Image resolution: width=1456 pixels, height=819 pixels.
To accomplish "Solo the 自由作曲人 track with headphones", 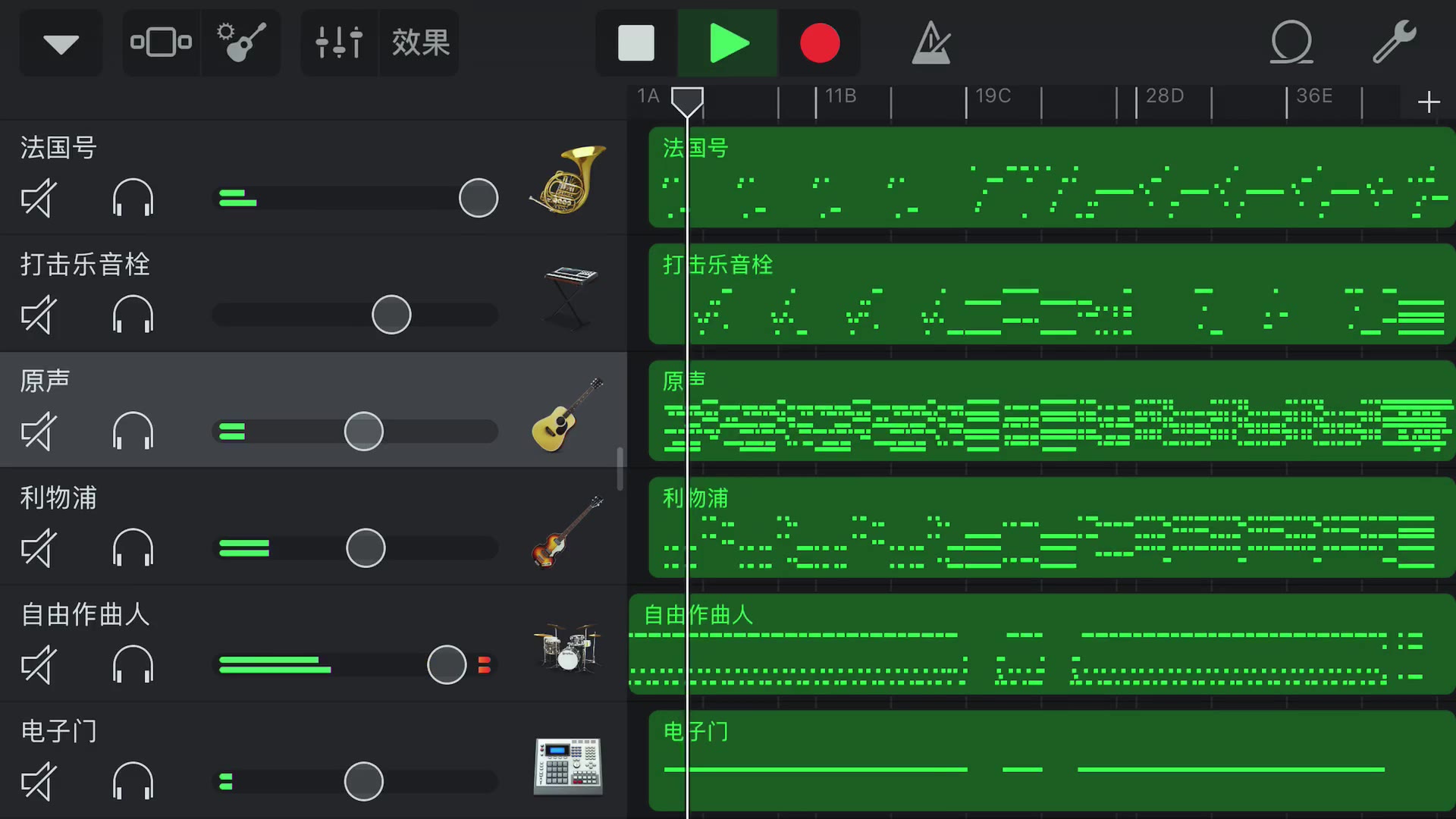I will [133, 665].
